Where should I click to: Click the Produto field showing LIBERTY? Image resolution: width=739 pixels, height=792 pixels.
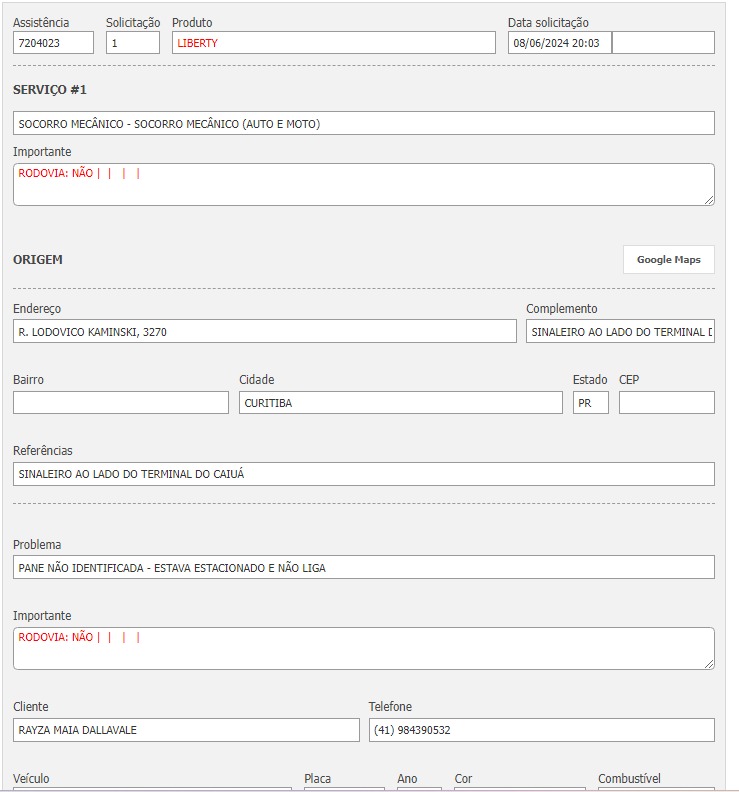click(333, 43)
